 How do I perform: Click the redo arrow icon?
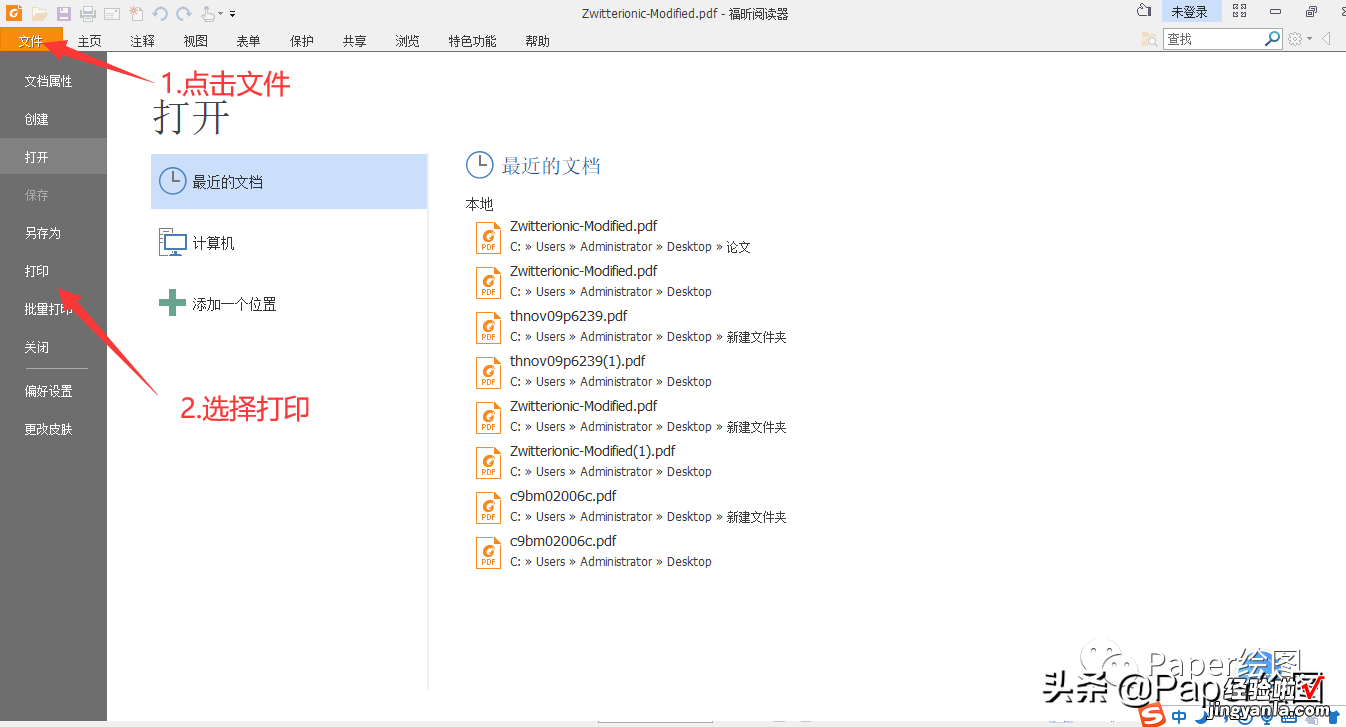[183, 13]
